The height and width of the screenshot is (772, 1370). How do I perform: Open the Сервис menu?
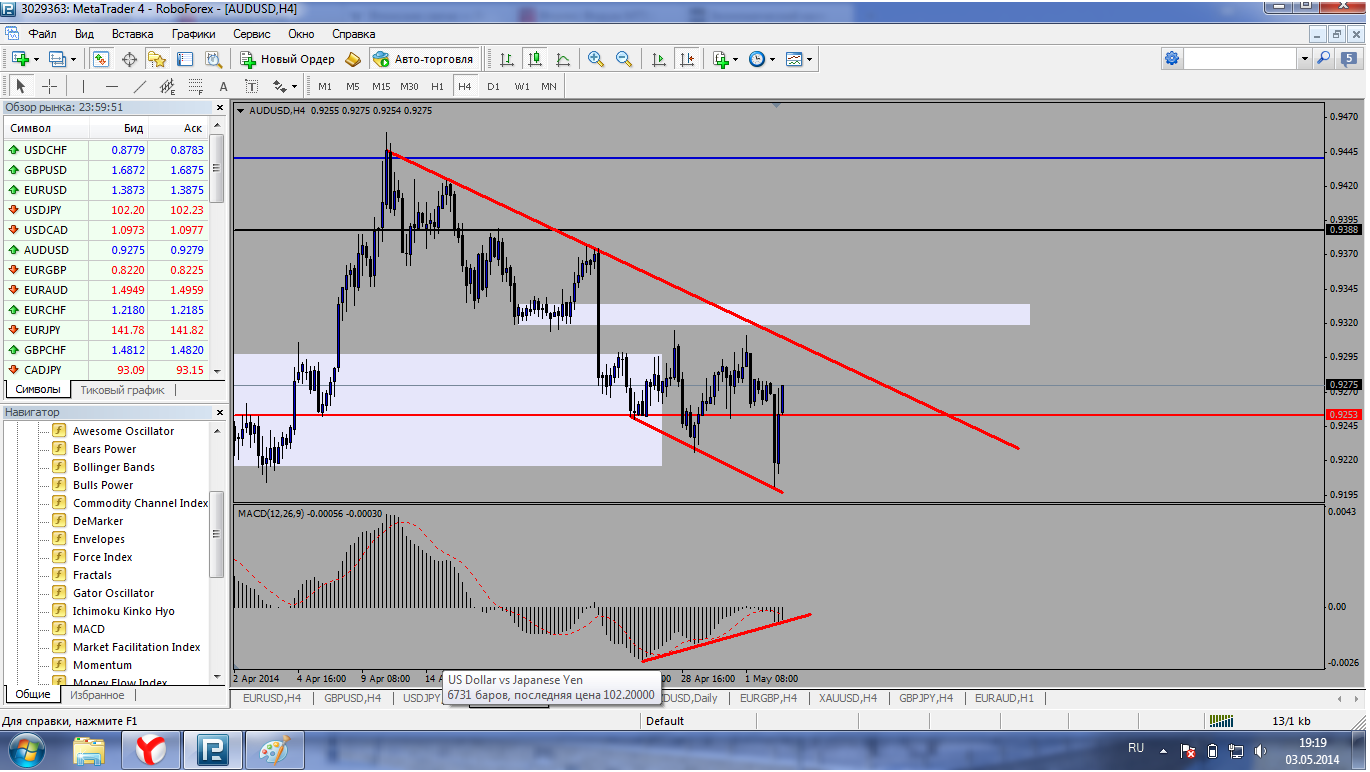(x=252, y=33)
